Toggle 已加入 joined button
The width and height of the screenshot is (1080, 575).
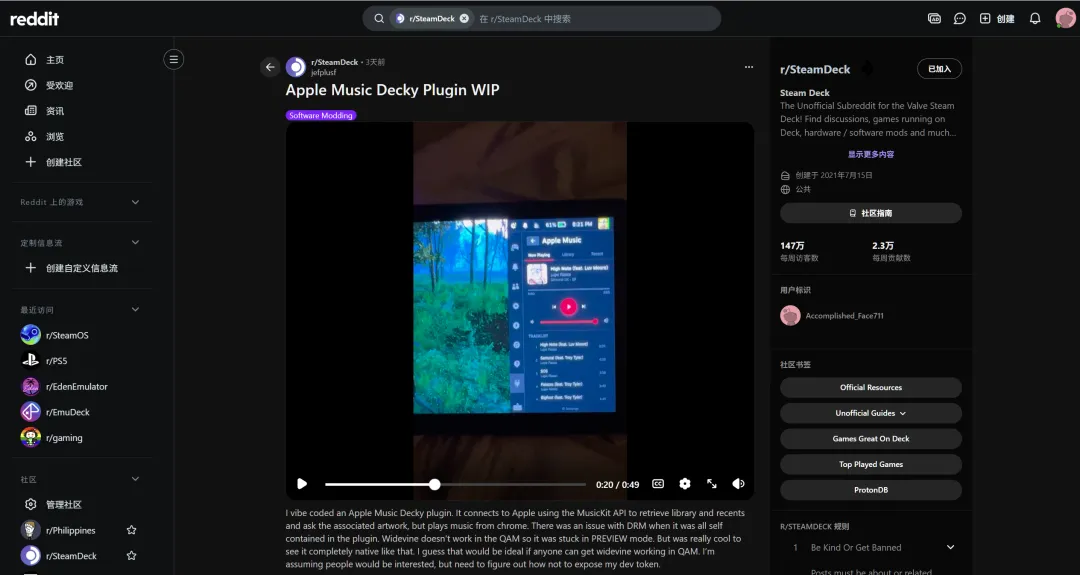point(939,69)
